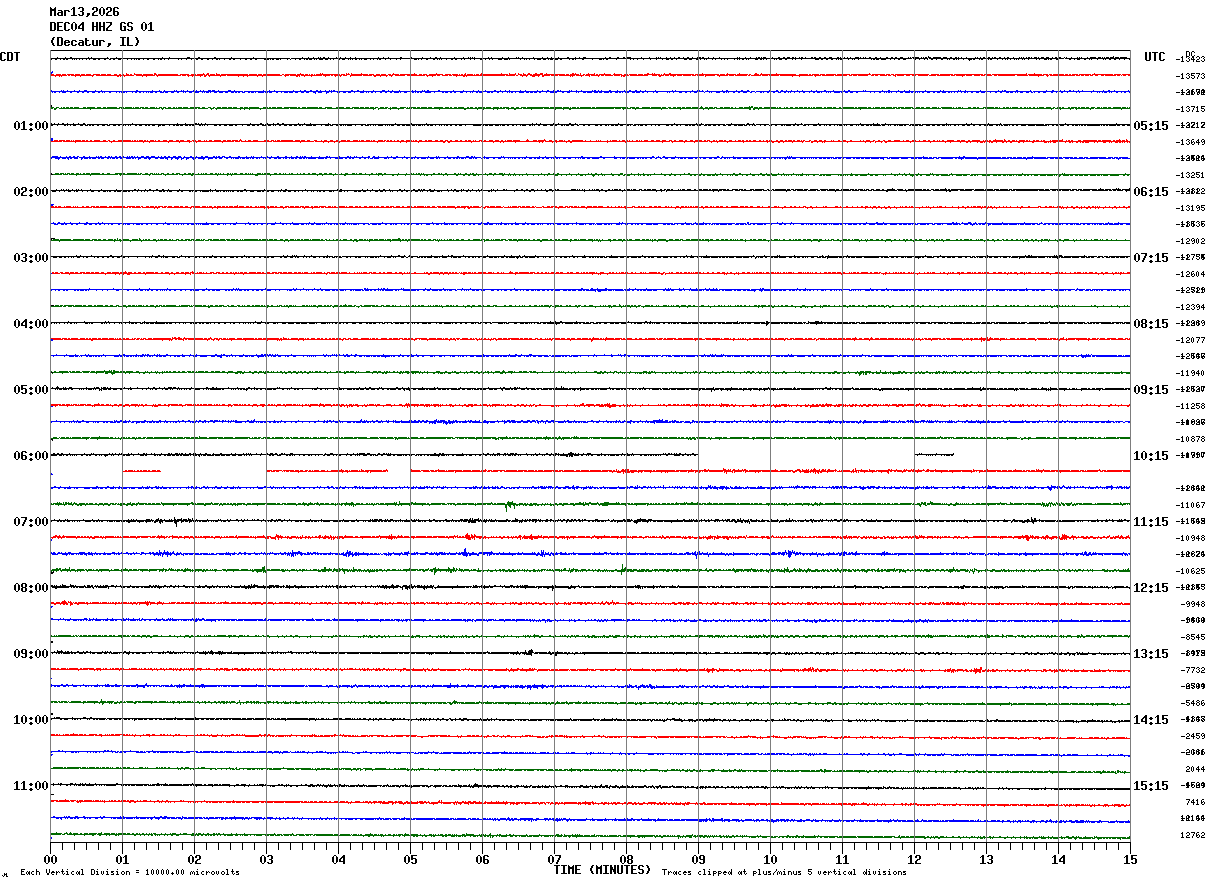This screenshot has height=886, width=1210.
Task: Select the 01:00 CDT hour label
Action: (31, 126)
